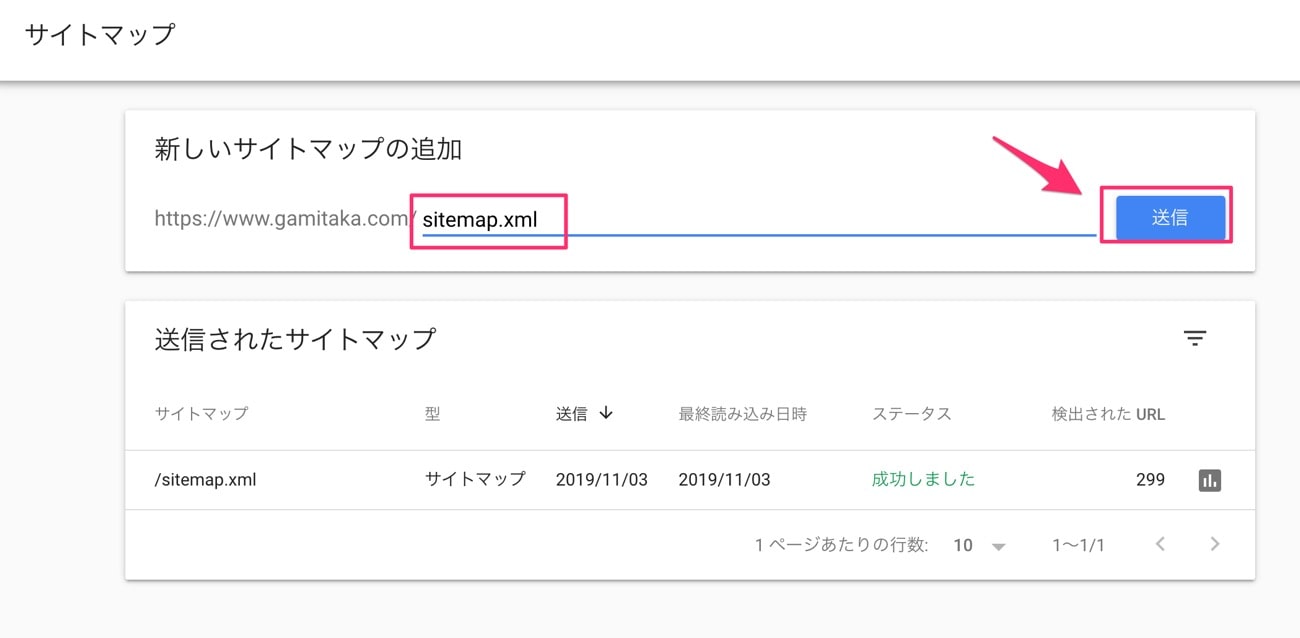Click the sitemap.xml URL input field
Screen dimensions: 1300x638
tap(758, 219)
